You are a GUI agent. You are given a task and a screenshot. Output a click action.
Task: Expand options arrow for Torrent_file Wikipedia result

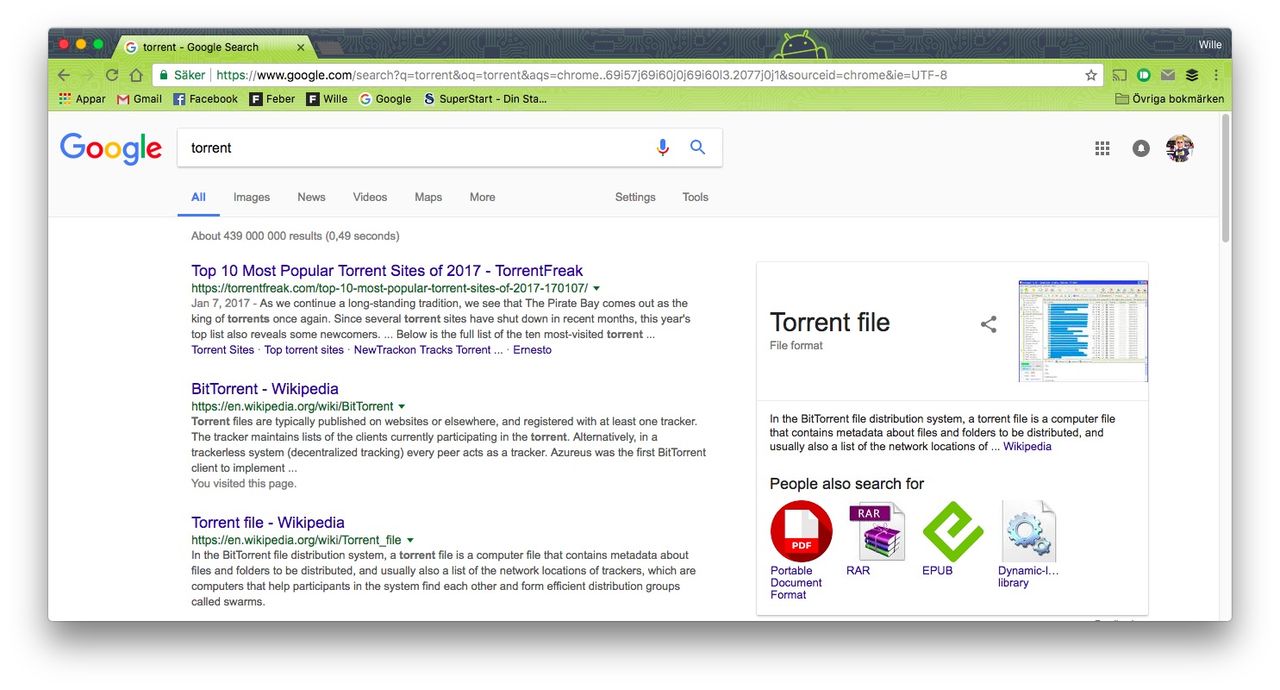click(x=410, y=541)
